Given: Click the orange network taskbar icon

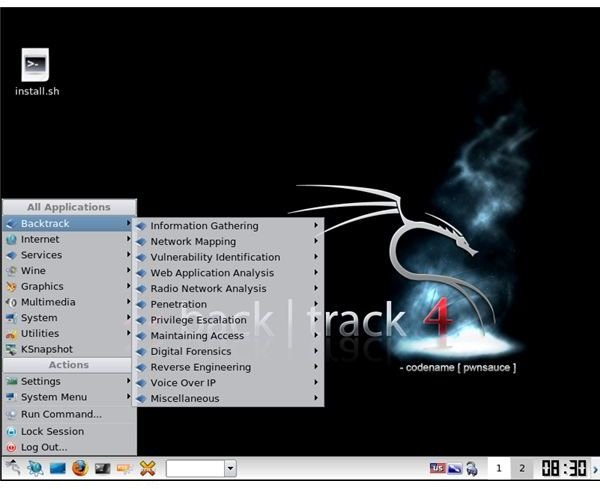Looking at the screenshot, I should (124, 468).
